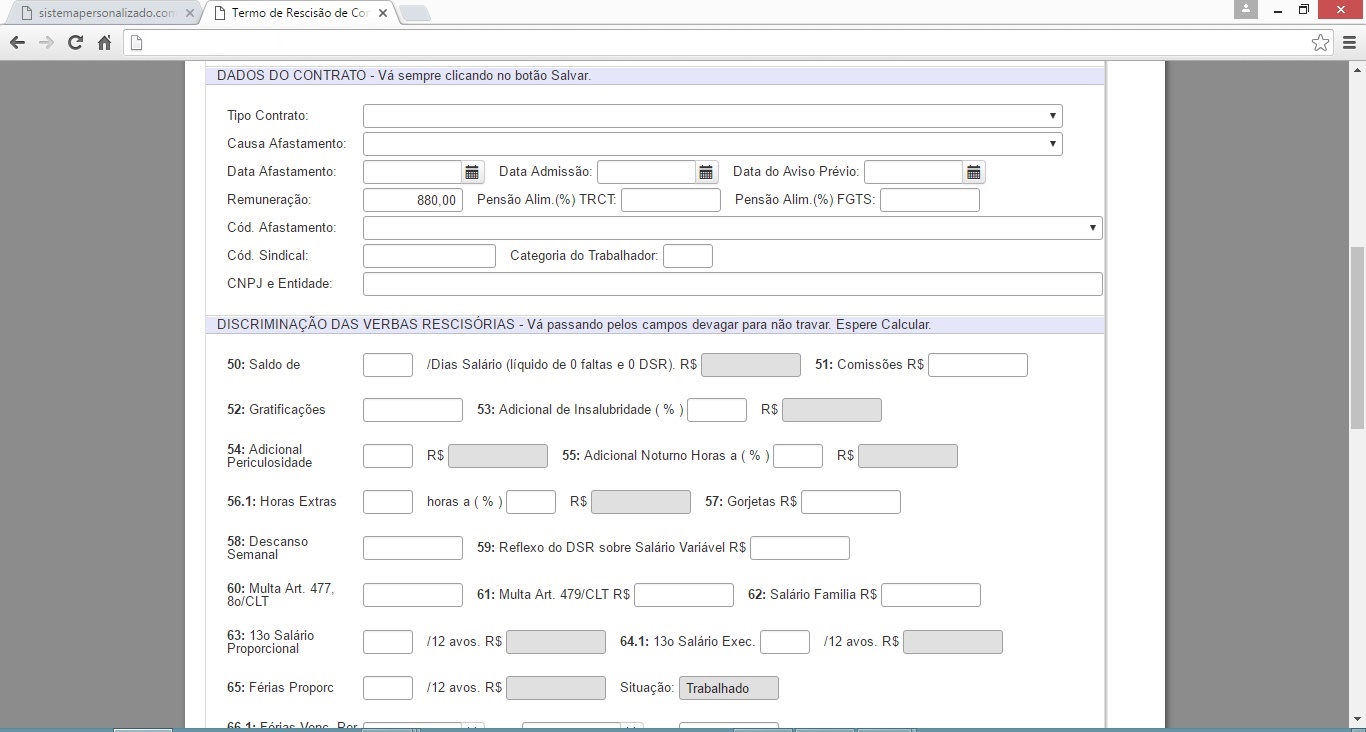Click the Remuneração field showing 880,00
The width and height of the screenshot is (1366, 732).
(412, 200)
